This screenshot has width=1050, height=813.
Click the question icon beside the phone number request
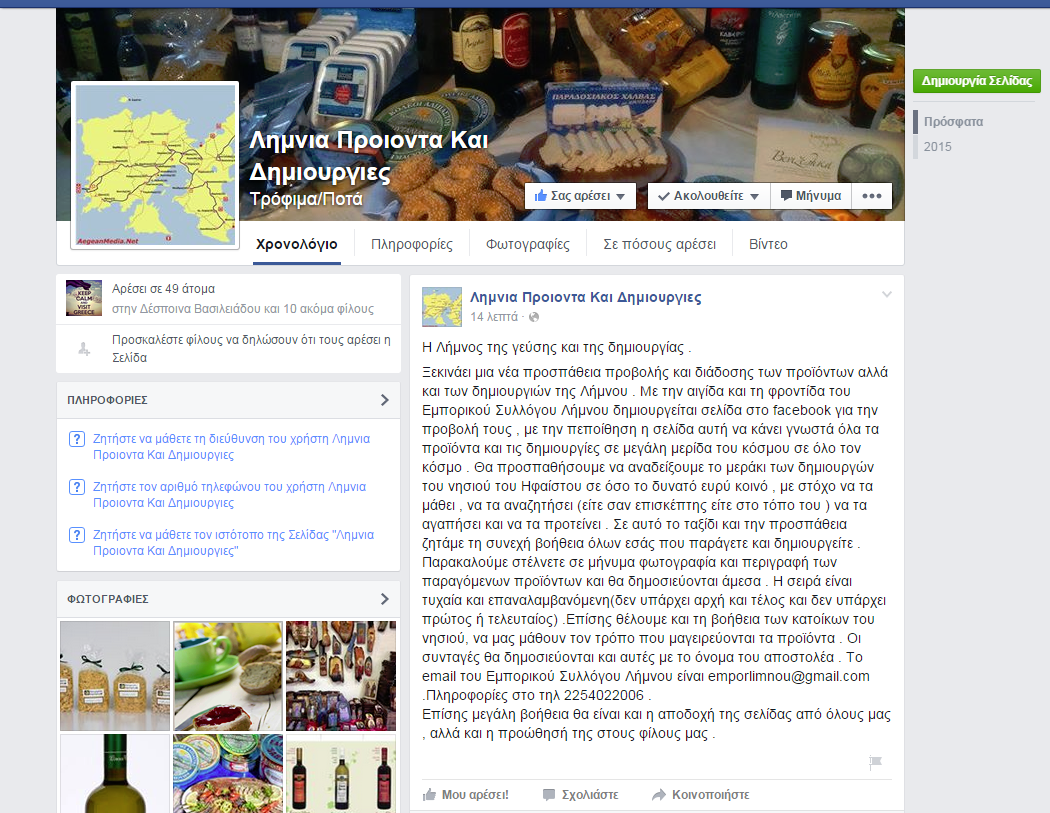coord(76,488)
